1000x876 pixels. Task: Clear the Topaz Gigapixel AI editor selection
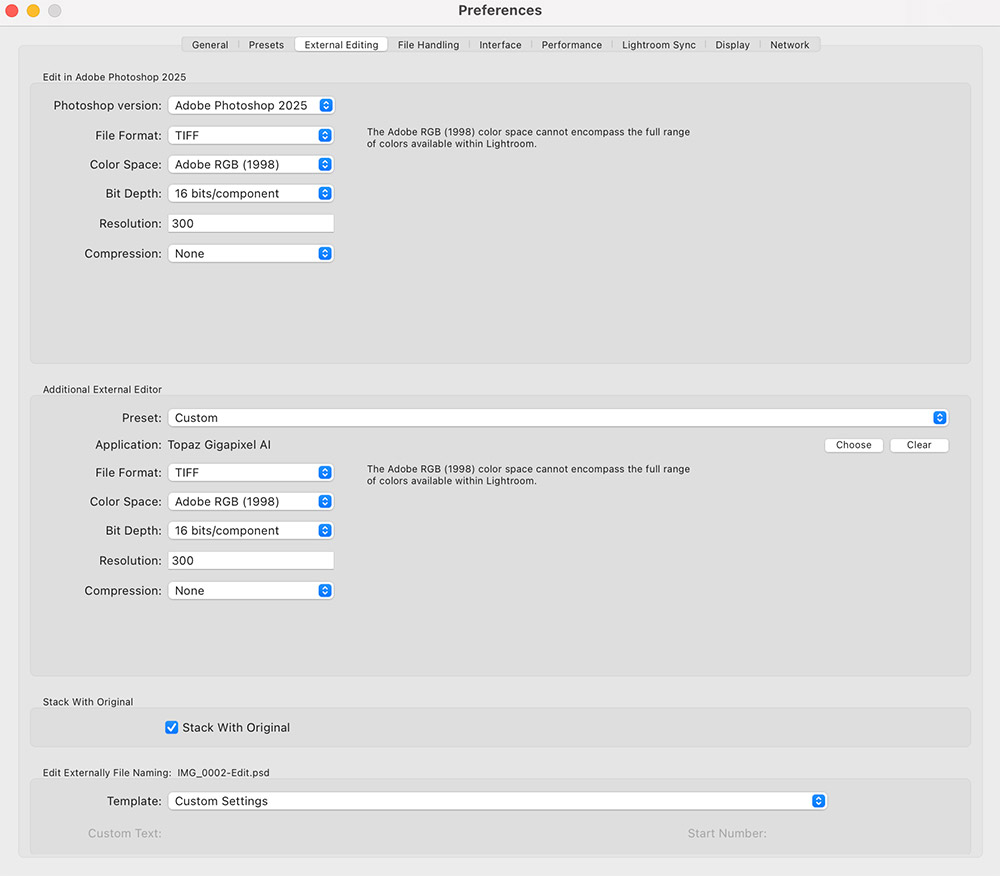tap(918, 444)
